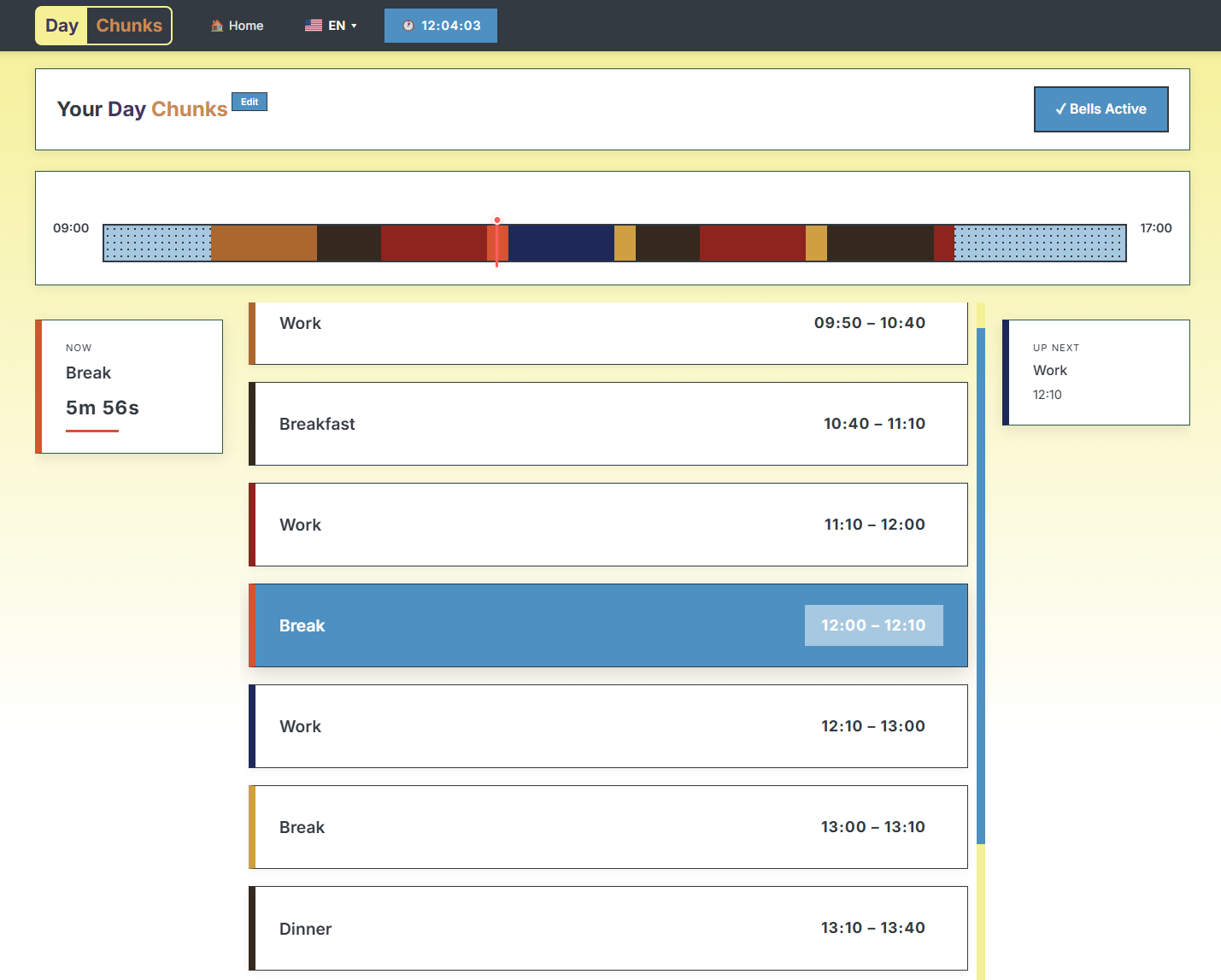
Task: Click the brown first Work segment in the timeline
Action: tap(264, 243)
